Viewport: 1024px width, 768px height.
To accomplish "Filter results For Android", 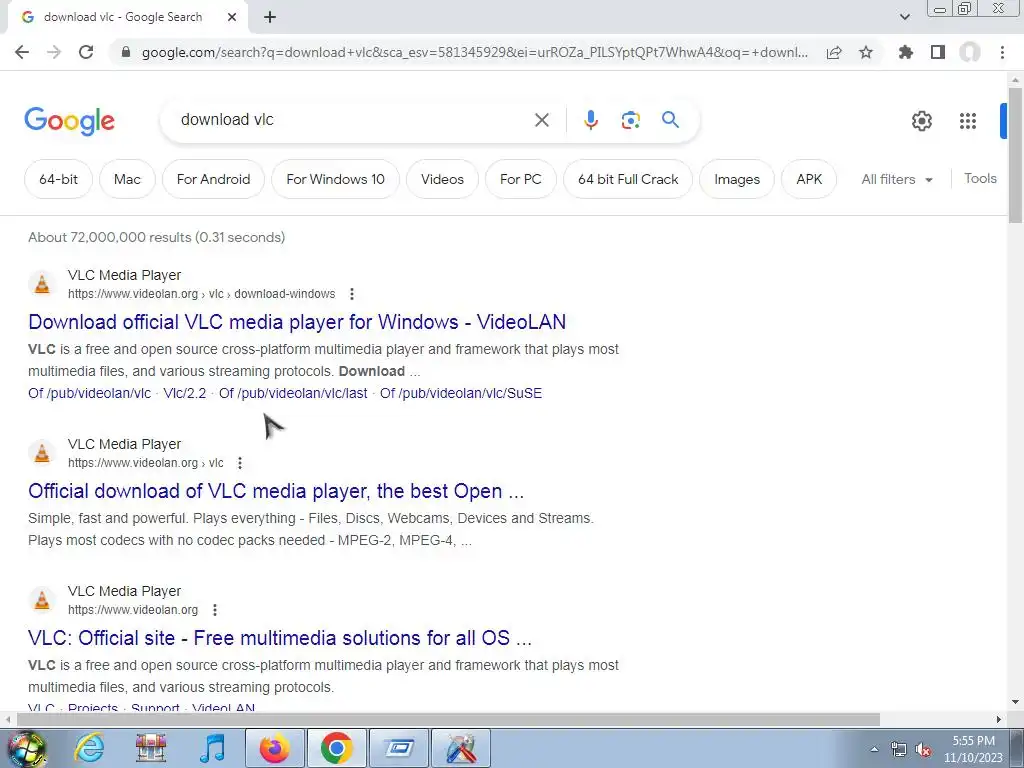I will 213,179.
